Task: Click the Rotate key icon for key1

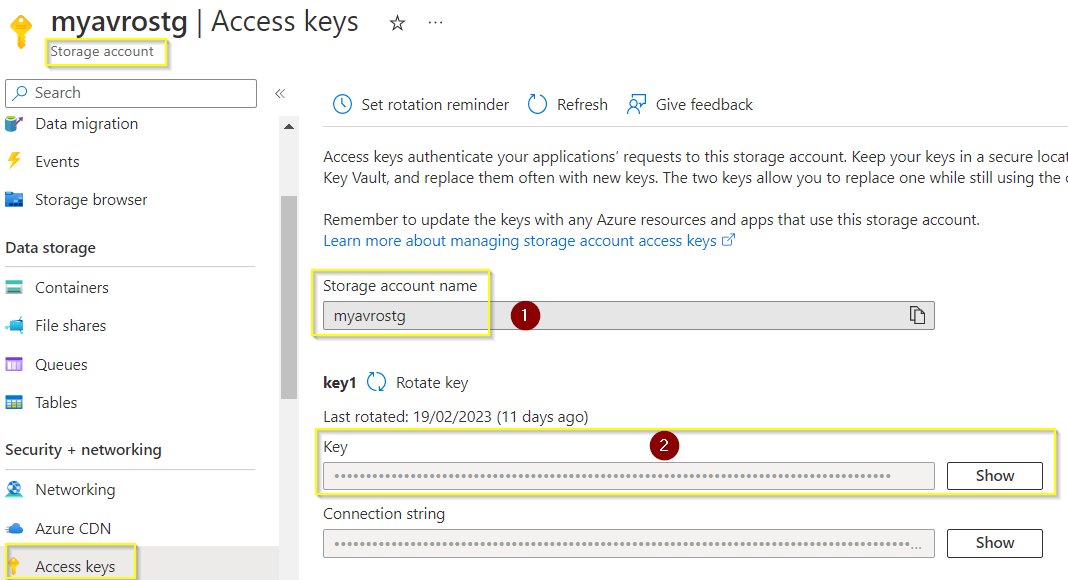Action: coord(377,382)
